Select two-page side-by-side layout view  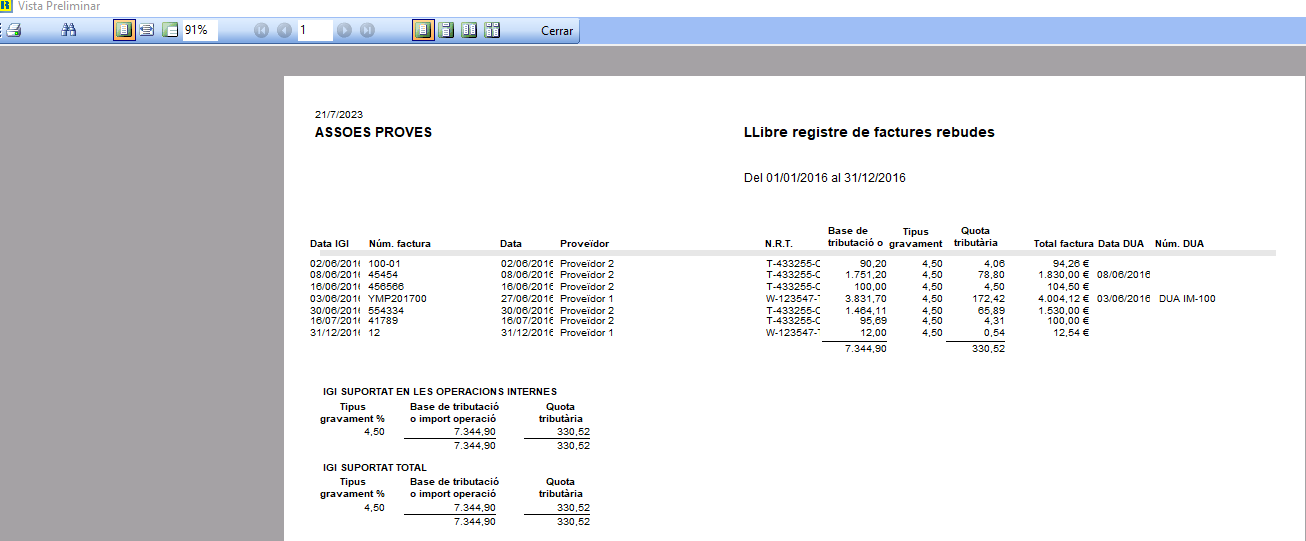(x=469, y=30)
